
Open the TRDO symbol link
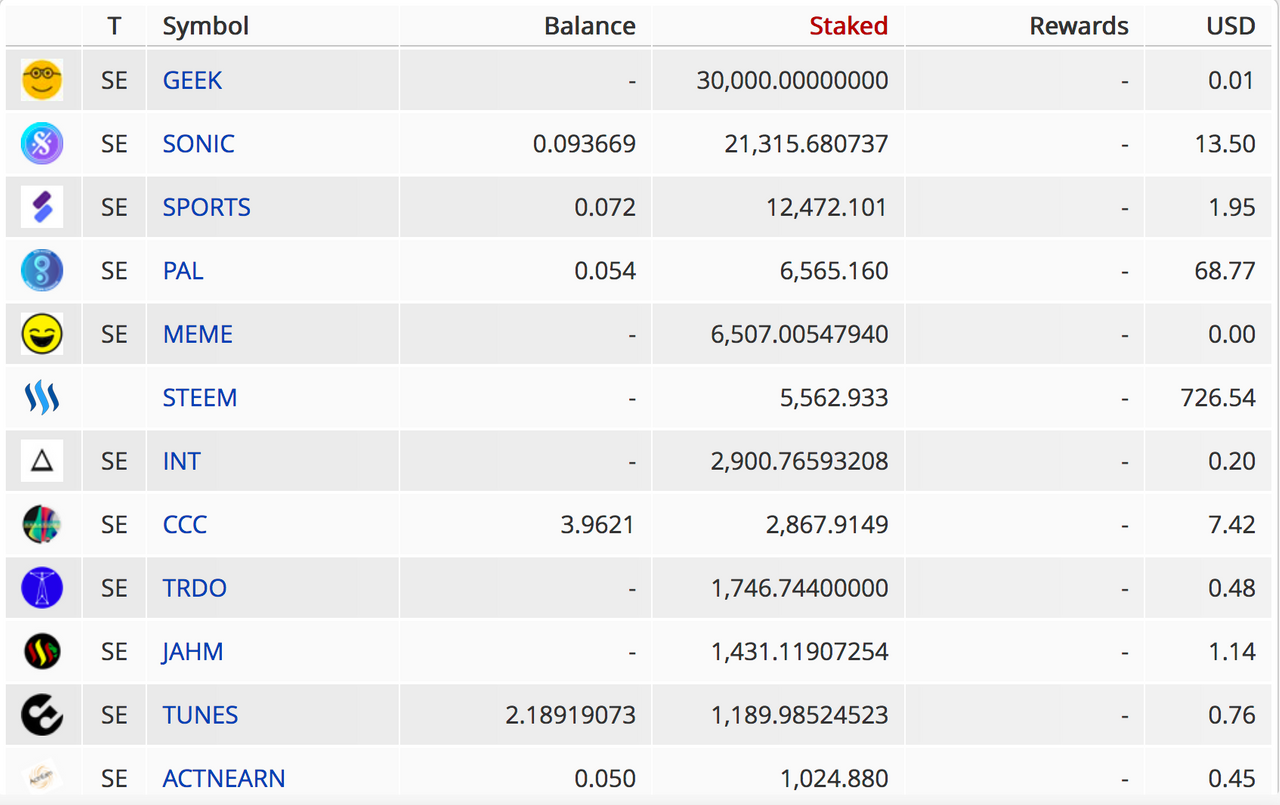pyautogui.click(x=194, y=588)
